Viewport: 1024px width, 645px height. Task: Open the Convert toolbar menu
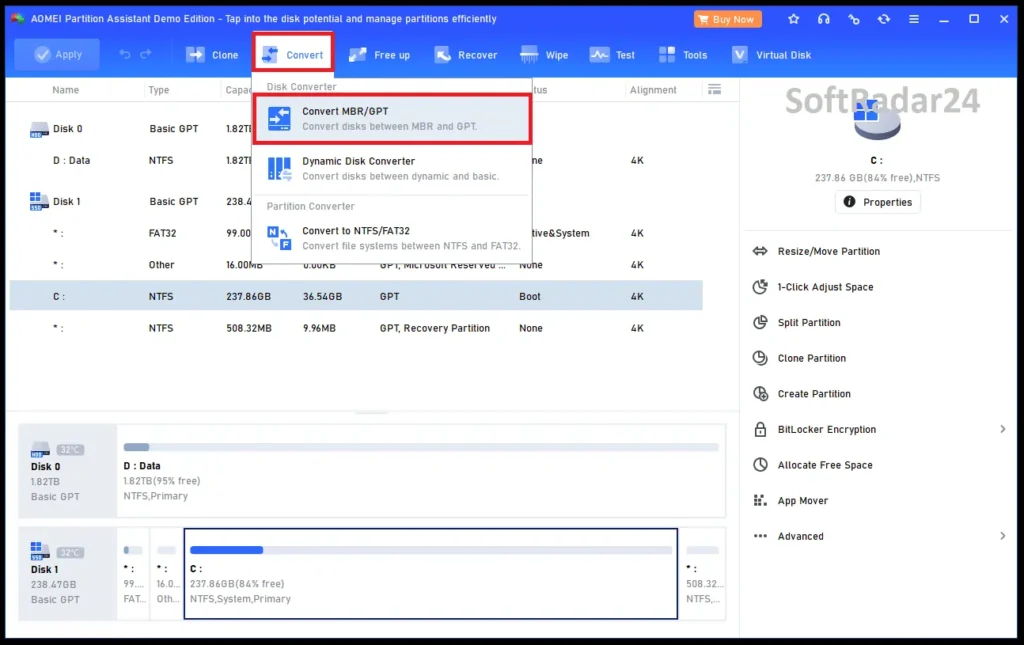pyautogui.click(x=293, y=55)
